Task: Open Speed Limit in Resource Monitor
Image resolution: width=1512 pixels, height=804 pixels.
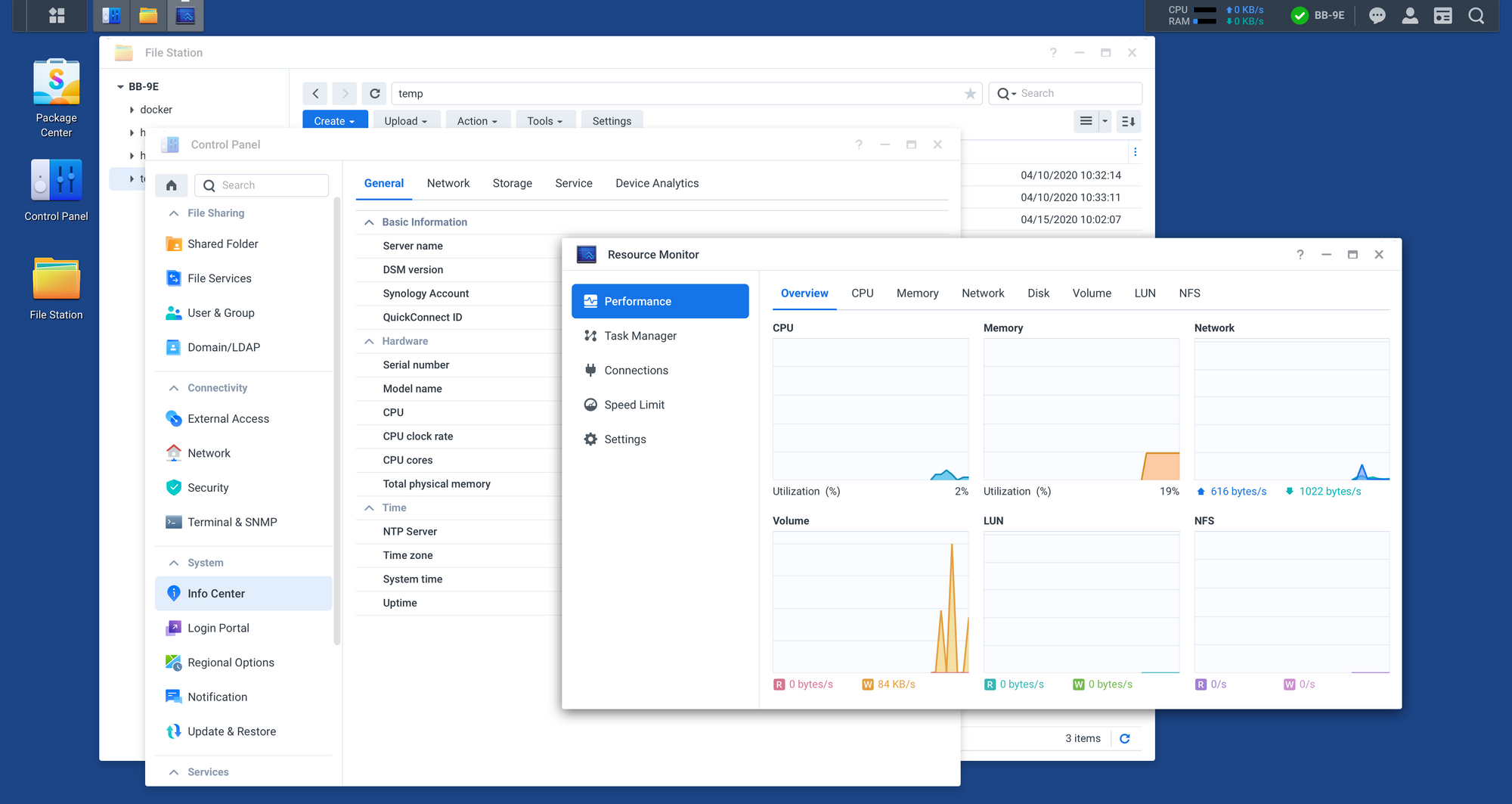Action: point(660,405)
